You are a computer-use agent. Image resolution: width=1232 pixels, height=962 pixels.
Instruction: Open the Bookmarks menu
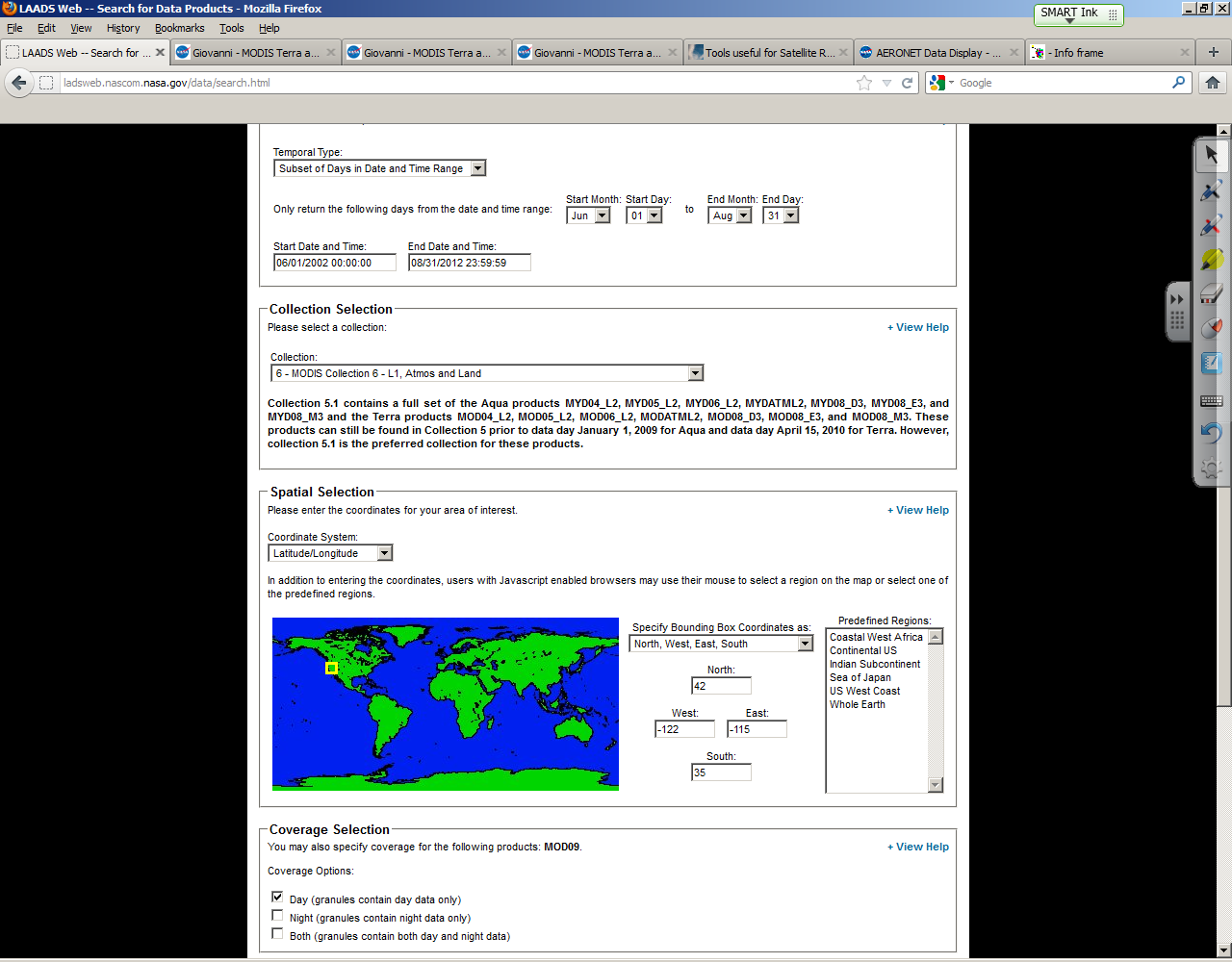click(179, 28)
